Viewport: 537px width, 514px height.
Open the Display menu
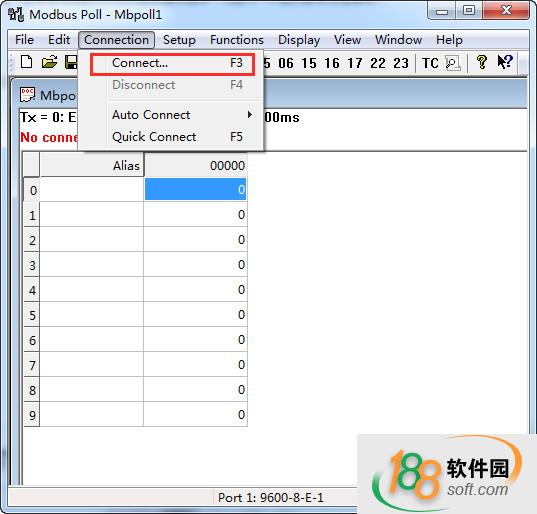click(x=299, y=40)
